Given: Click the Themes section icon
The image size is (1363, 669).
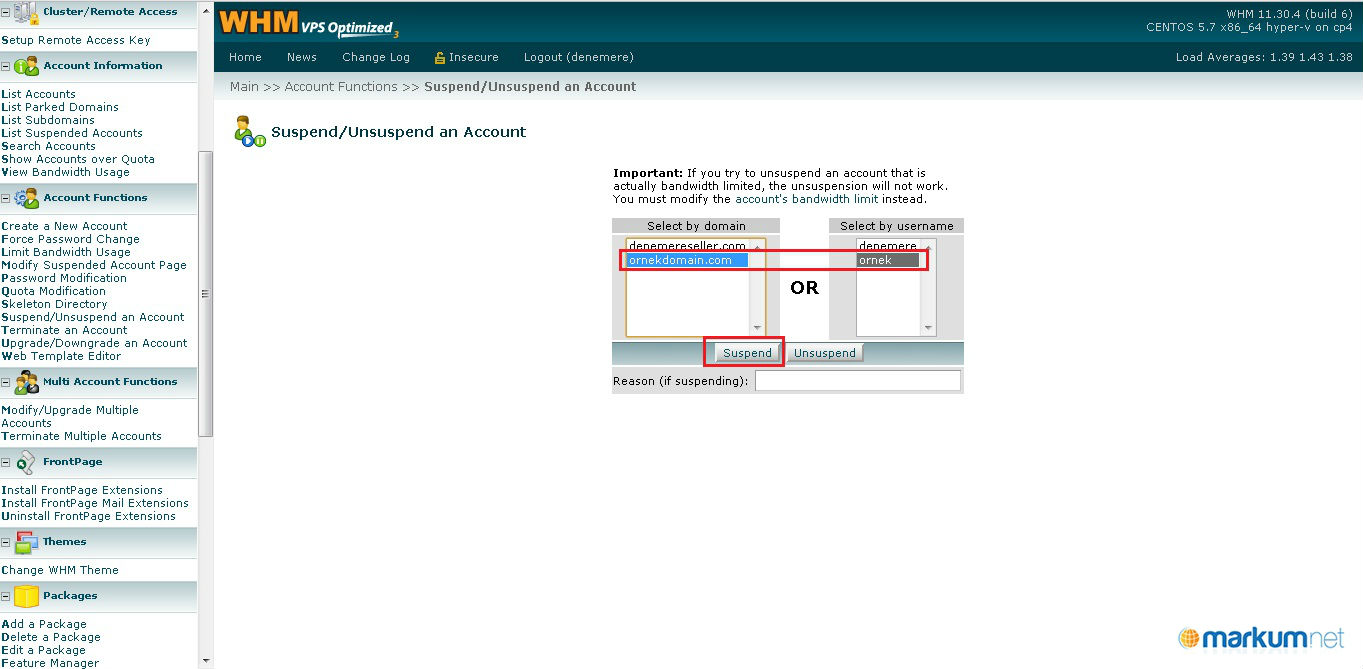Looking at the screenshot, I should [x=26, y=542].
